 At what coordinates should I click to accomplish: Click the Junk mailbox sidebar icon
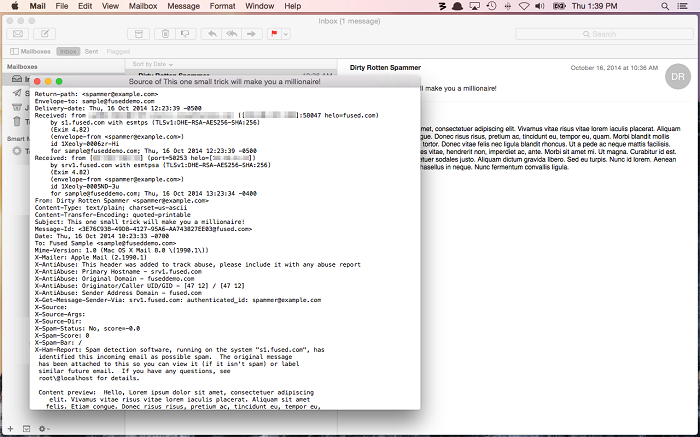(17, 107)
